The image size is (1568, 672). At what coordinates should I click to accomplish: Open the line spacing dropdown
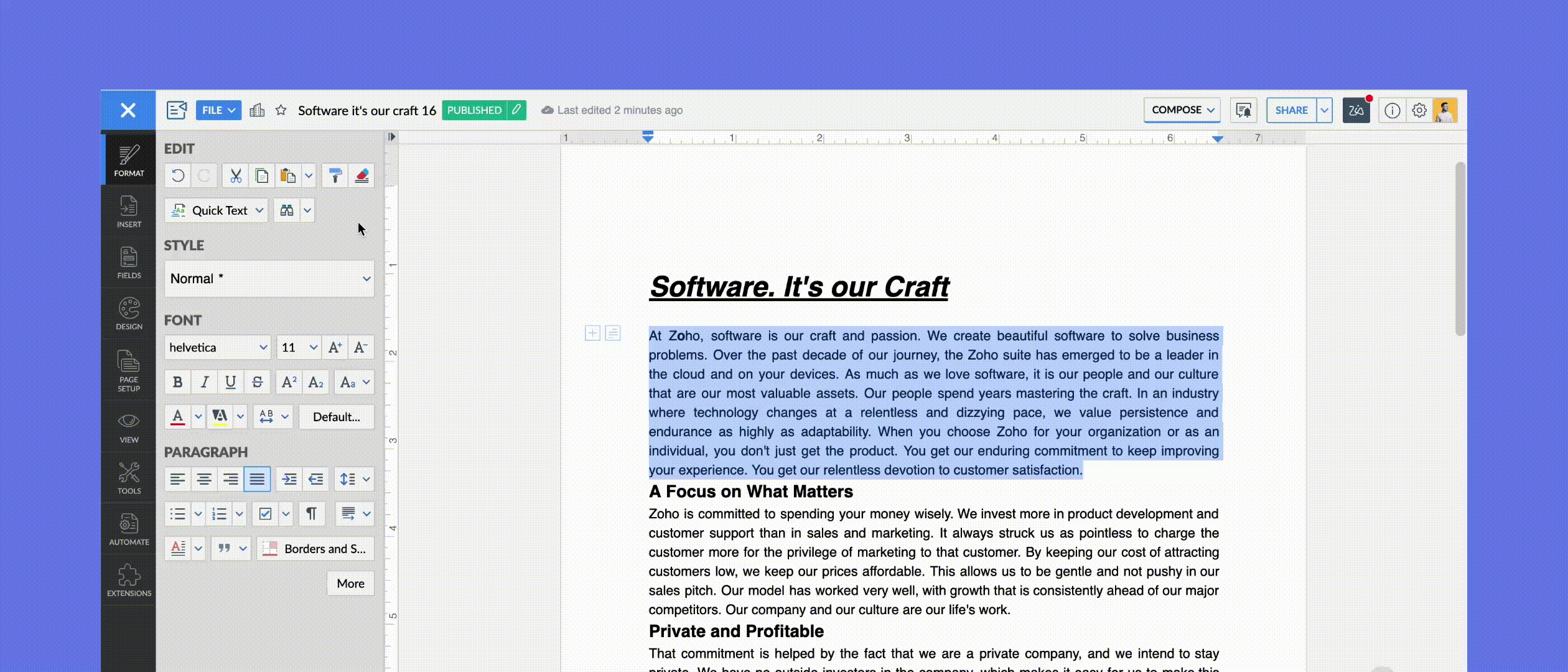pyautogui.click(x=354, y=478)
